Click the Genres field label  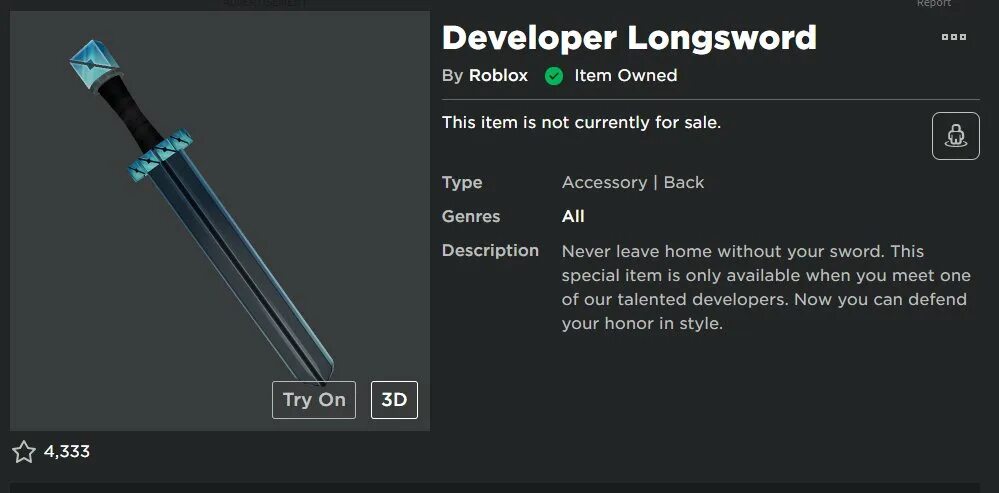[471, 217]
